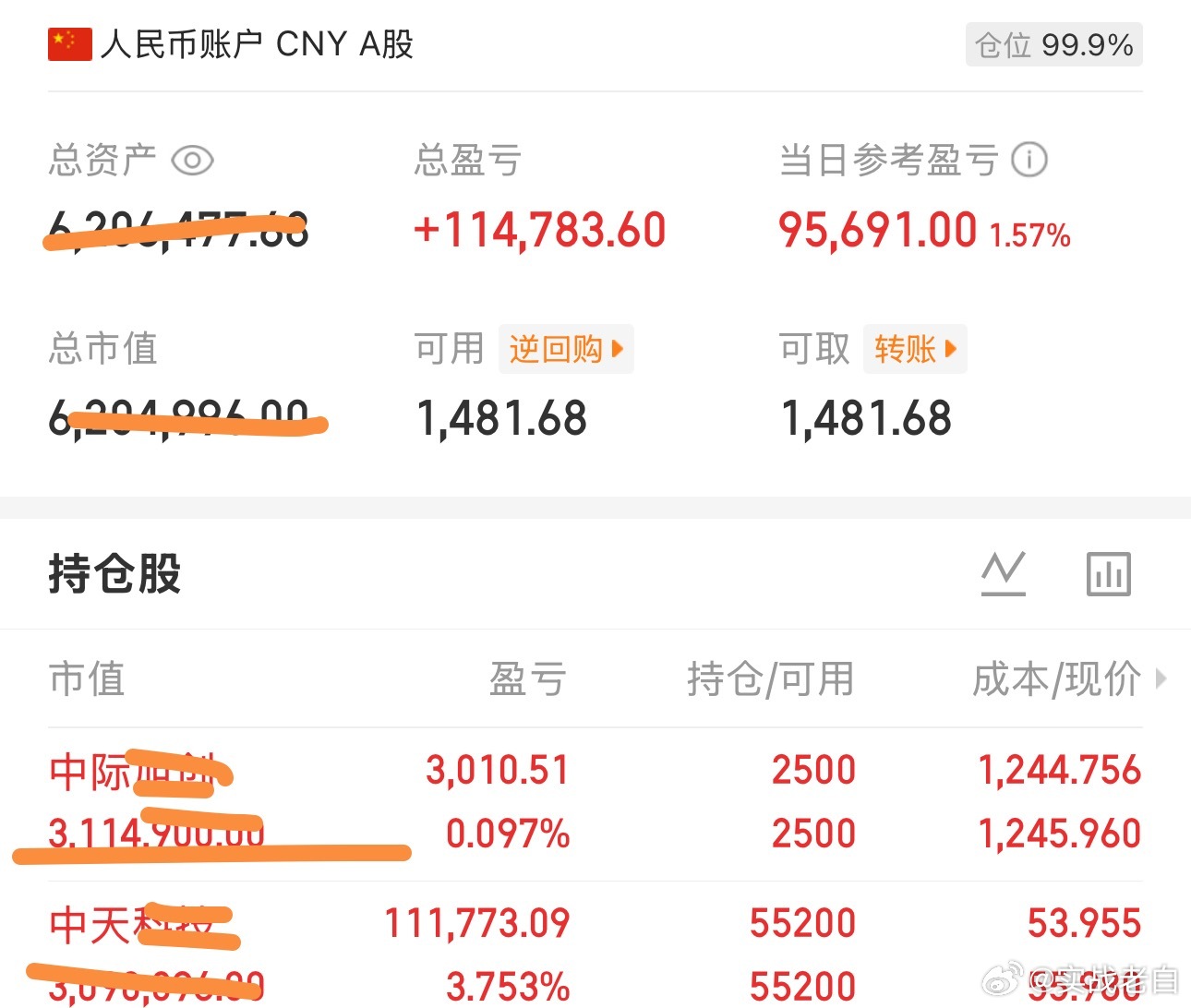
Task: Tap 可取 amount 1,481.68
Action: click(866, 418)
